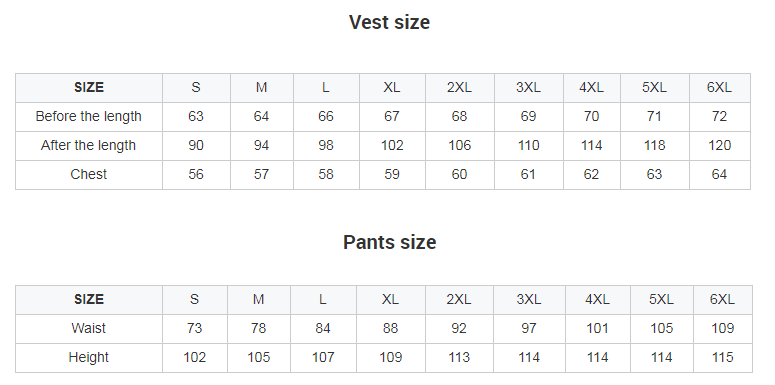Select the vest After the length value 120
The height and width of the screenshot is (385, 775).
click(x=719, y=145)
